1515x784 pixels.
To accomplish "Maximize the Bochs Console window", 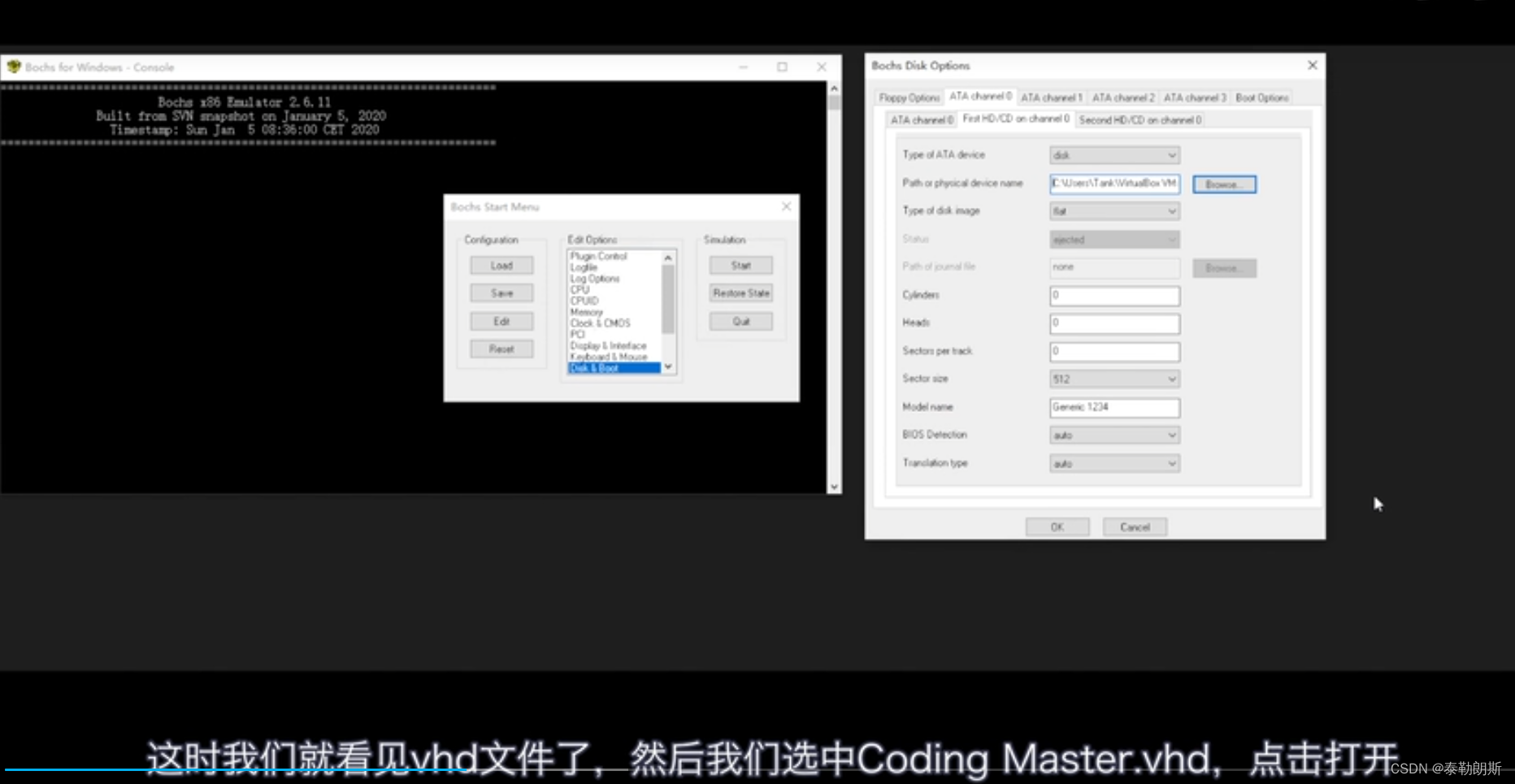I will (x=782, y=67).
